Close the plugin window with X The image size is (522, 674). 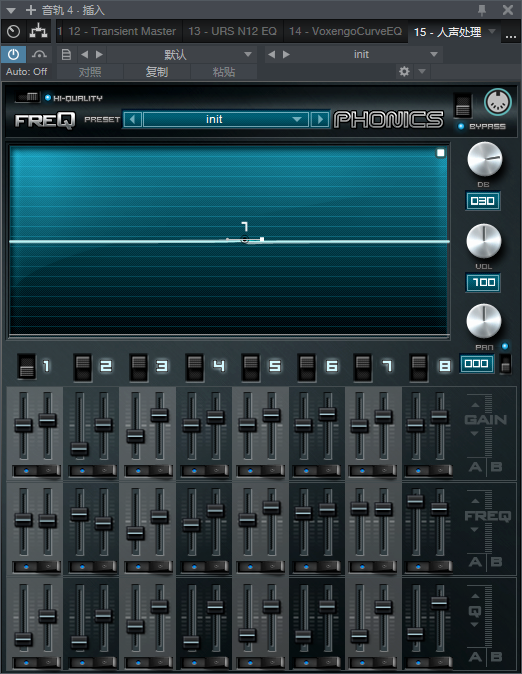pyautogui.click(x=508, y=10)
